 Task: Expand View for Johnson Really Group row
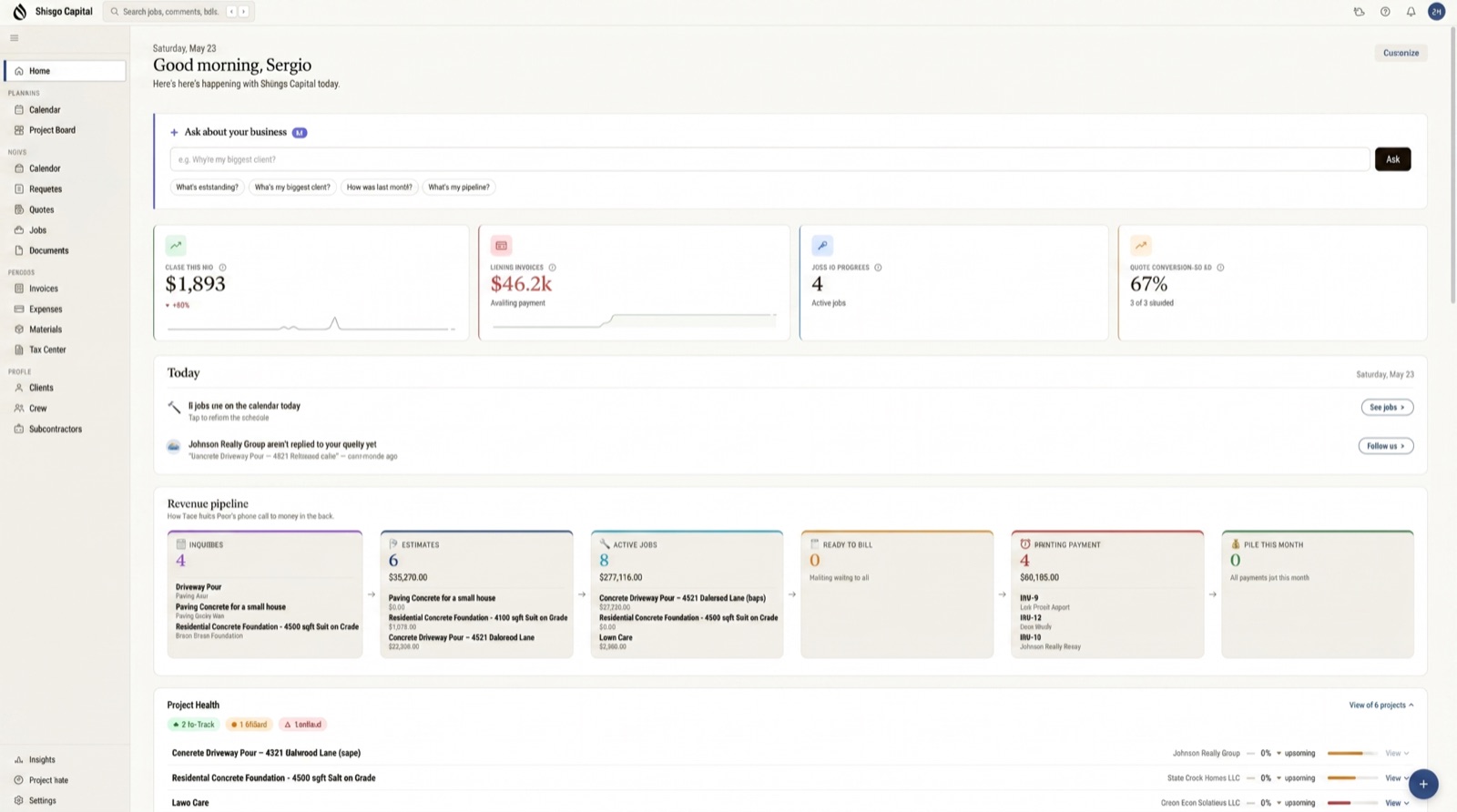point(1397,754)
